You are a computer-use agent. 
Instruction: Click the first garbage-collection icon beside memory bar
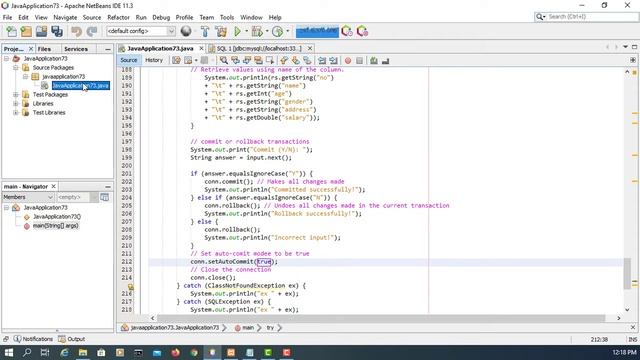point(347,31)
